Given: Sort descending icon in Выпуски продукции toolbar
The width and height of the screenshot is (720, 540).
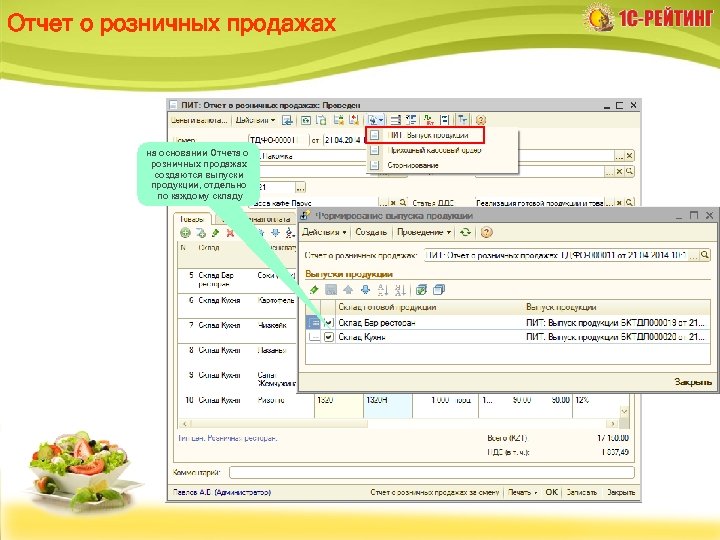Looking at the screenshot, I should click(400, 290).
